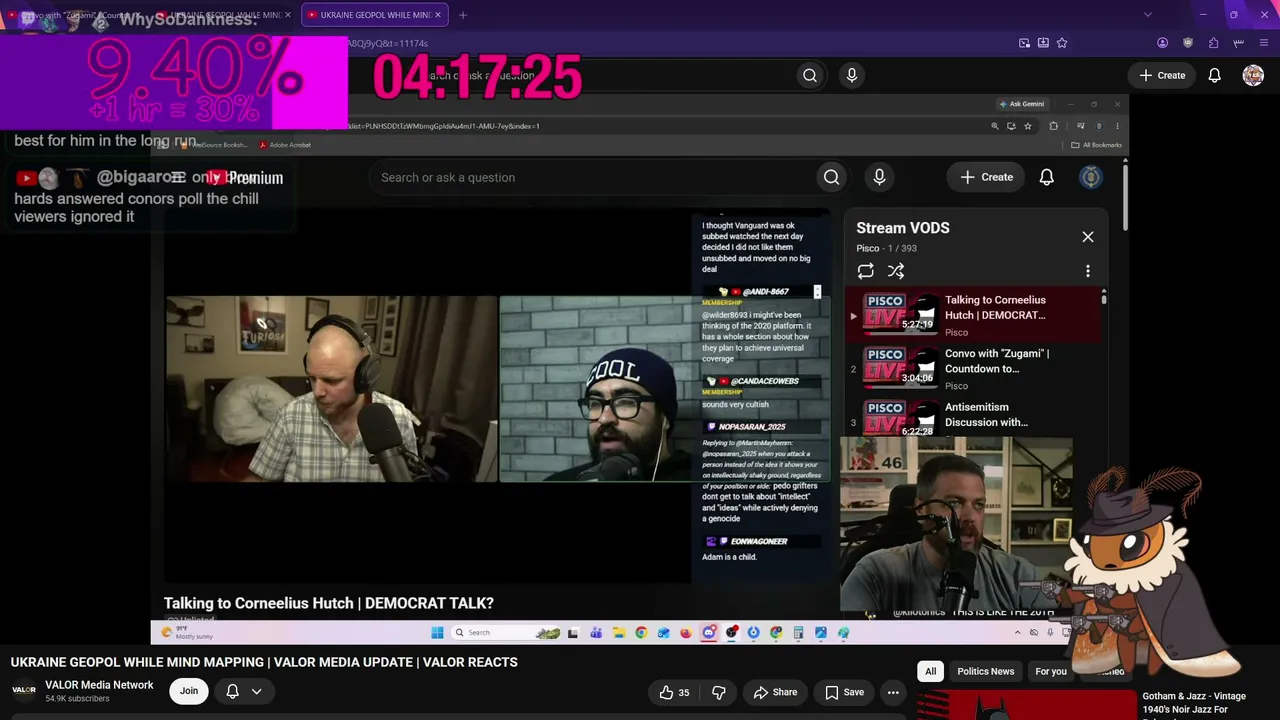Screen dimensions: 1280x720
Task: Open Microsoft Teams icon in streamed taskbar
Action: [x=596, y=632]
